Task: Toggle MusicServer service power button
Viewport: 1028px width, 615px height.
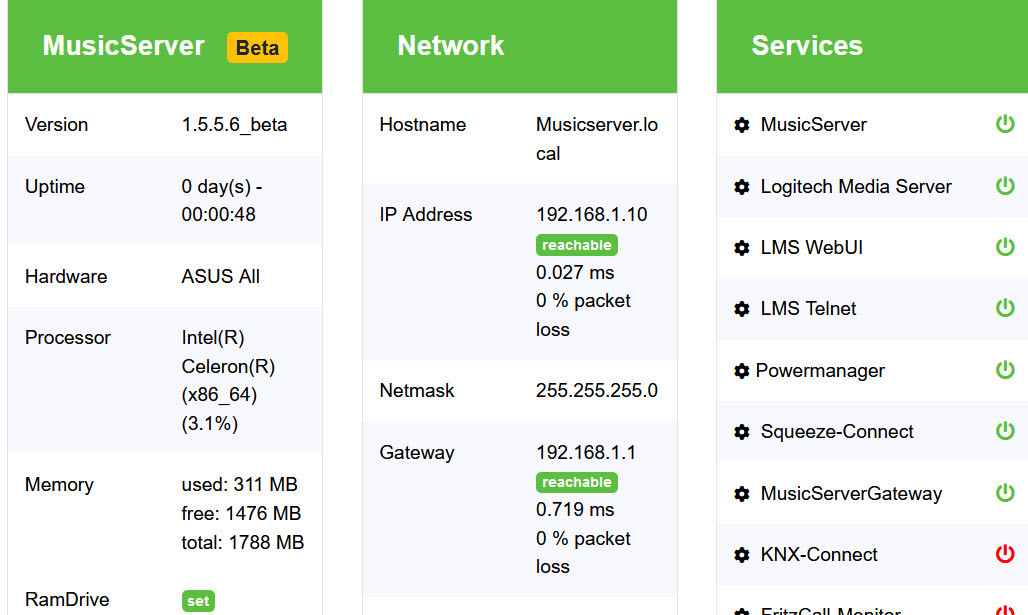Action: point(1005,124)
